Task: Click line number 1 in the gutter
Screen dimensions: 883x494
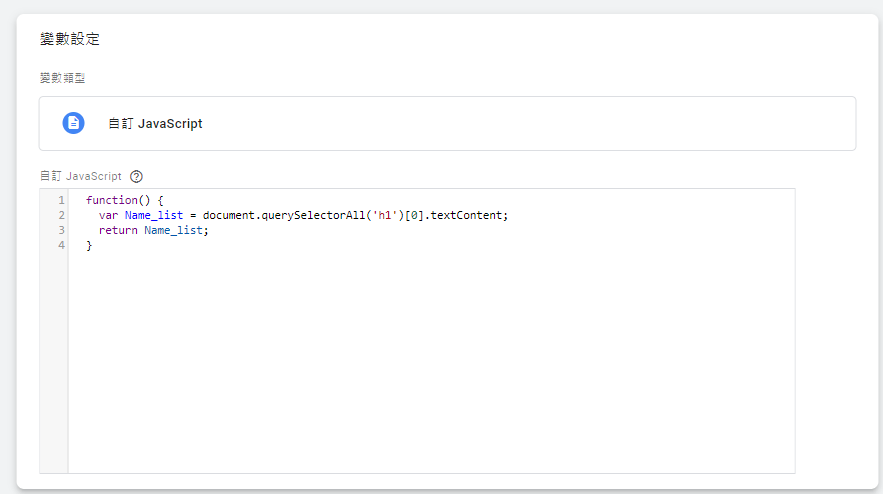Action: (61, 200)
